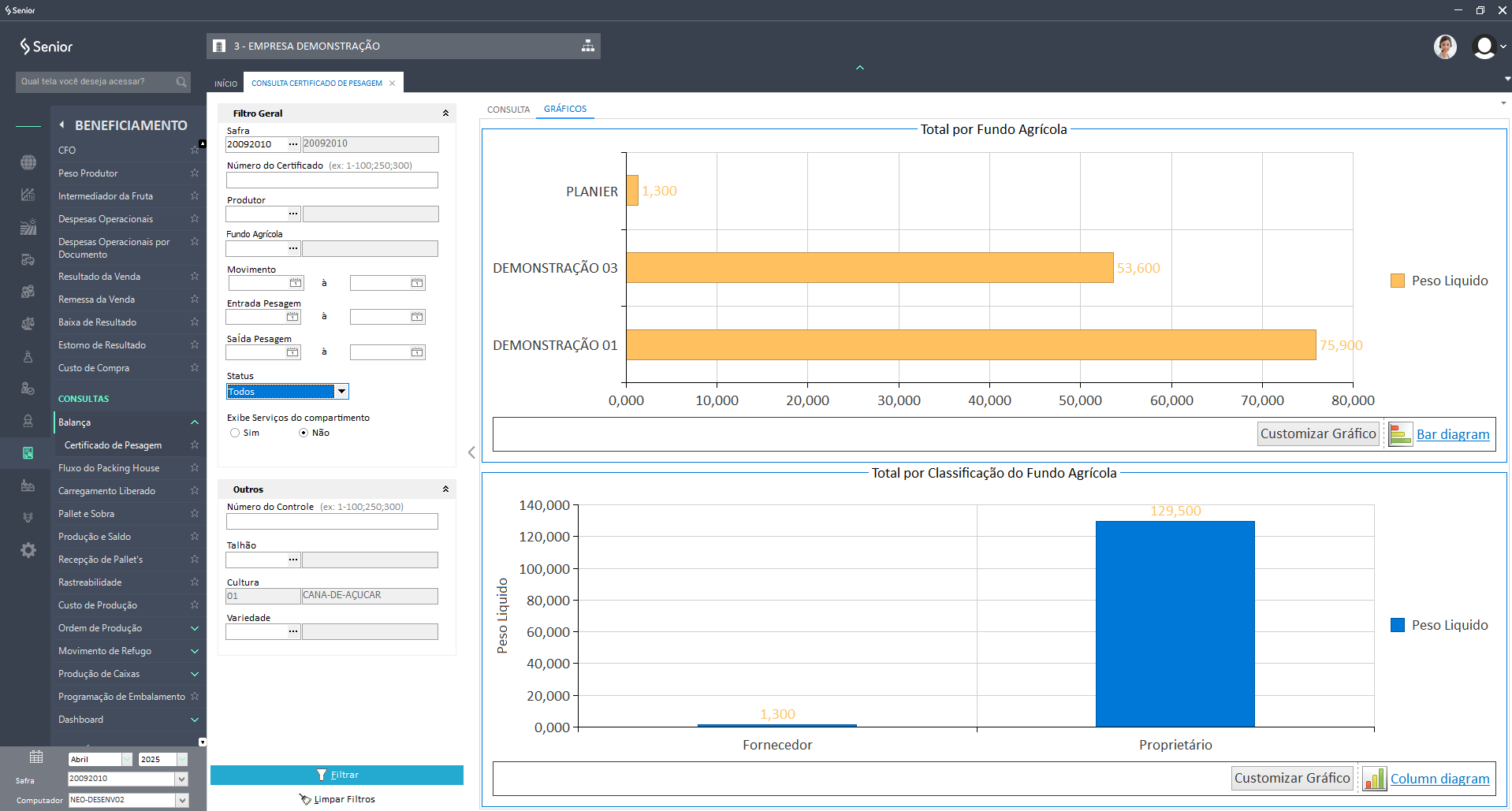Select Não for Exibe Serviços do compartimento
1512x811 pixels.
pos(304,433)
